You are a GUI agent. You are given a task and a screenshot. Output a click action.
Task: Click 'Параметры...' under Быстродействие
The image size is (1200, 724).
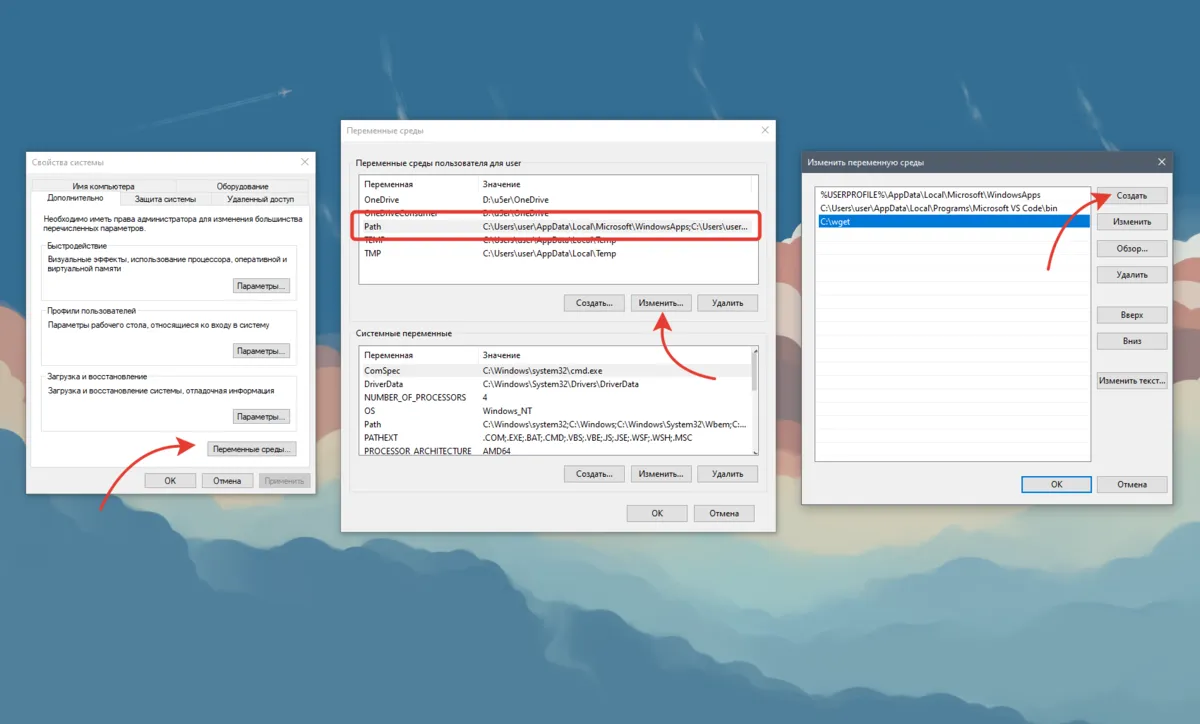point(261,286)
